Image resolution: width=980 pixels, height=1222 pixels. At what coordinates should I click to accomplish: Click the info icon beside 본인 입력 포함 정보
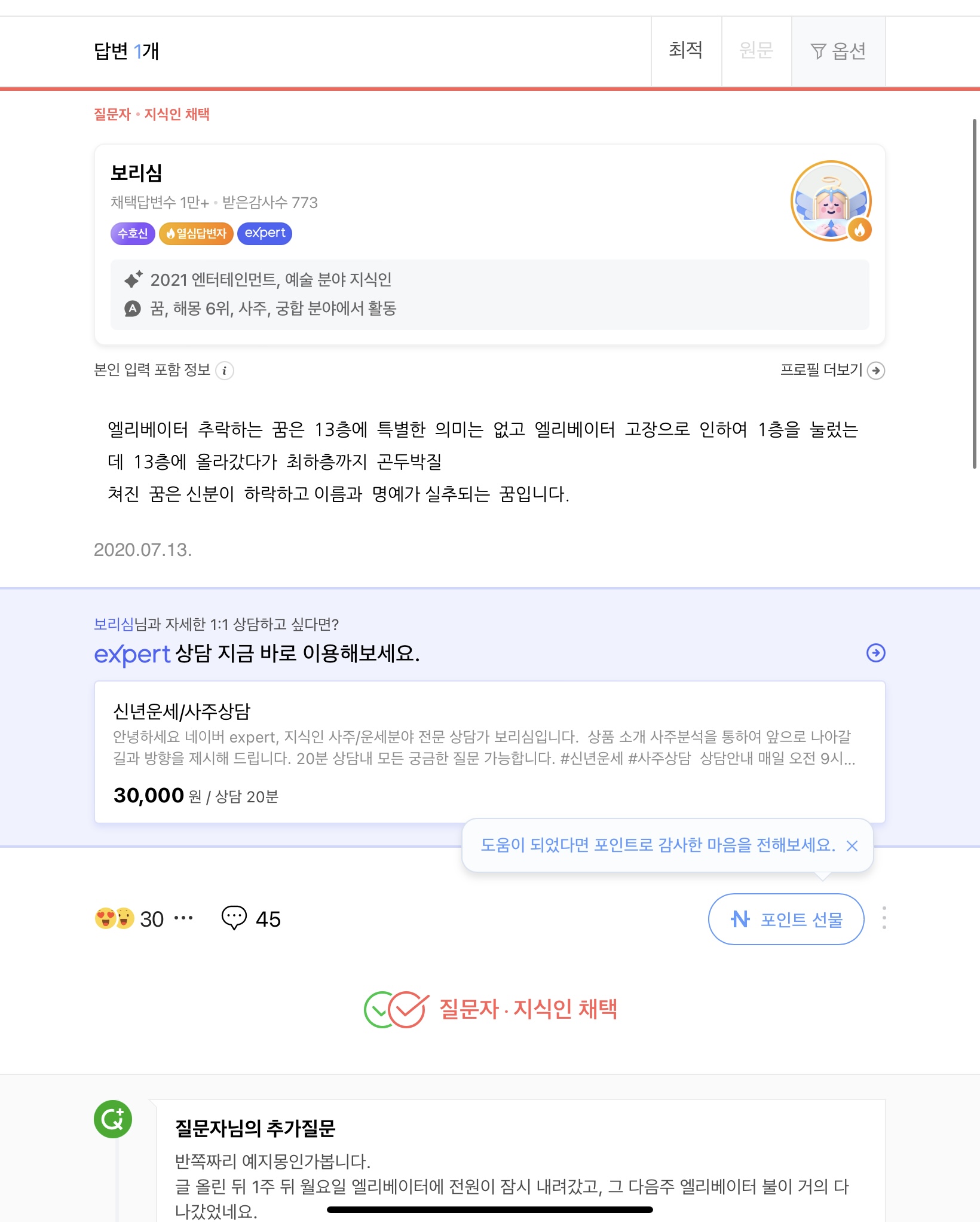tap(225, 371)
